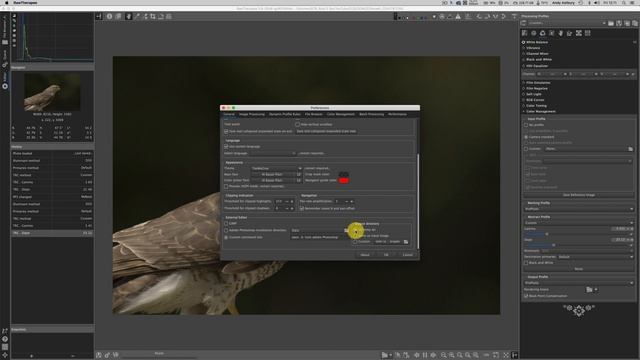Click the About button in Preferences
Viewport: 640px width, 360px height.
(365, 255)
